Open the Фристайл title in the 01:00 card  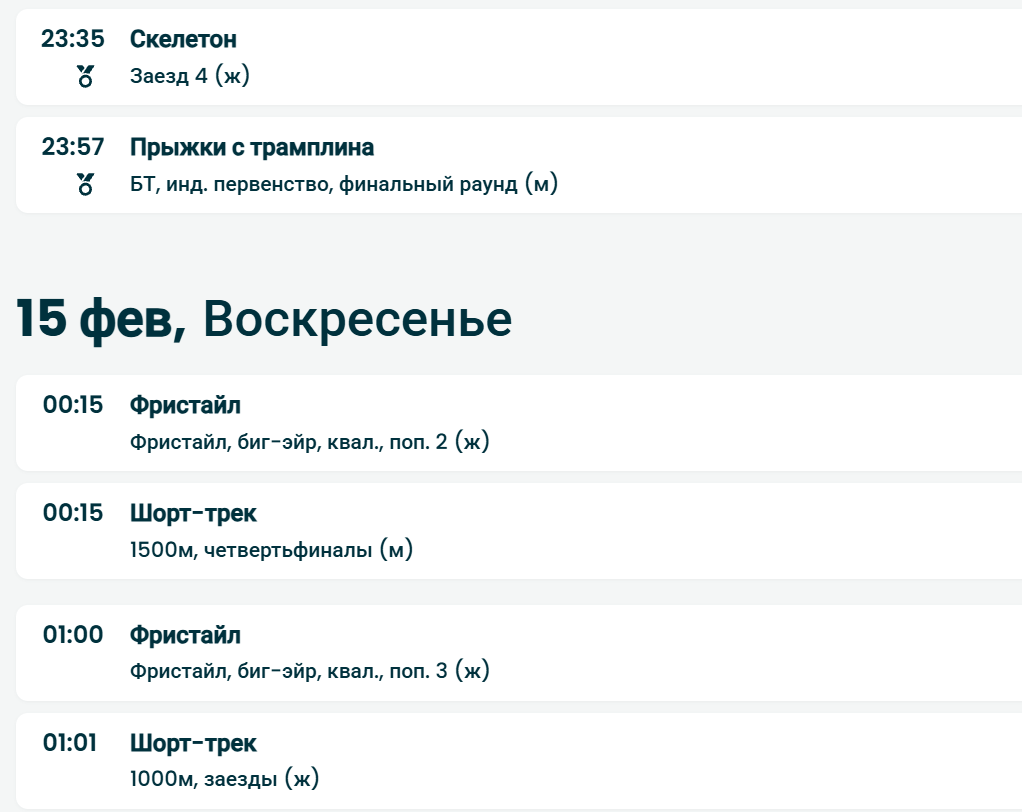click(x=185, y=636)
